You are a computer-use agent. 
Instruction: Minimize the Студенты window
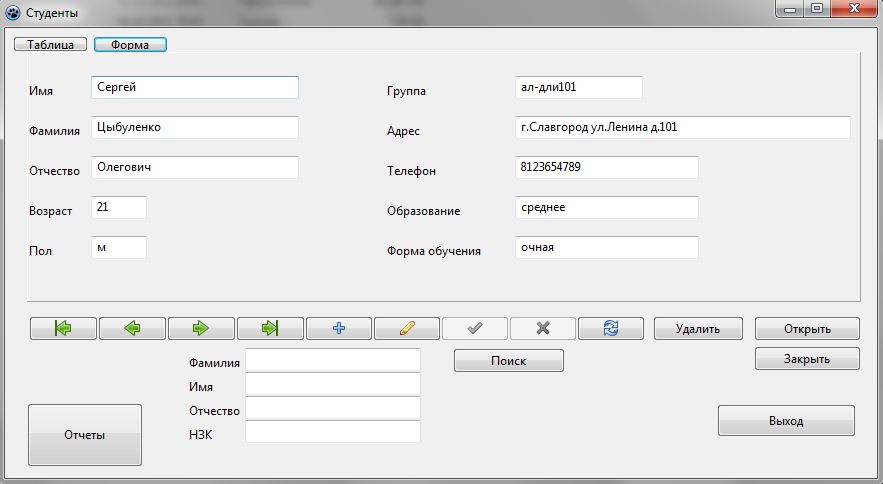pos(790,9)
